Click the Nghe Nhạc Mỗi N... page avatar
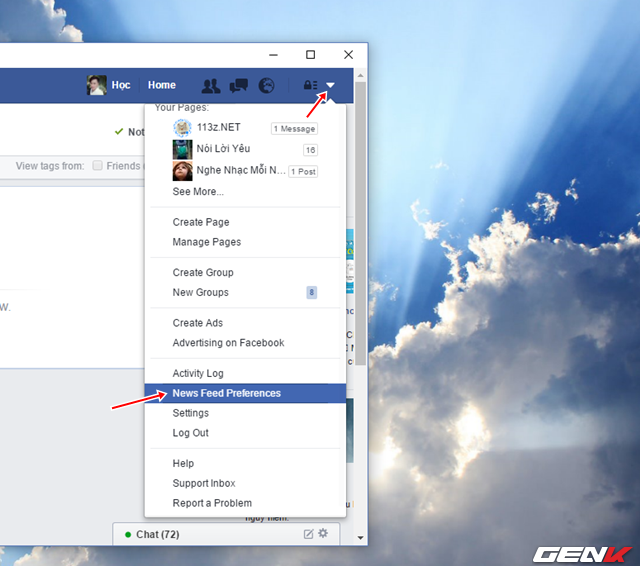640x566 pixels. (182, 171)
